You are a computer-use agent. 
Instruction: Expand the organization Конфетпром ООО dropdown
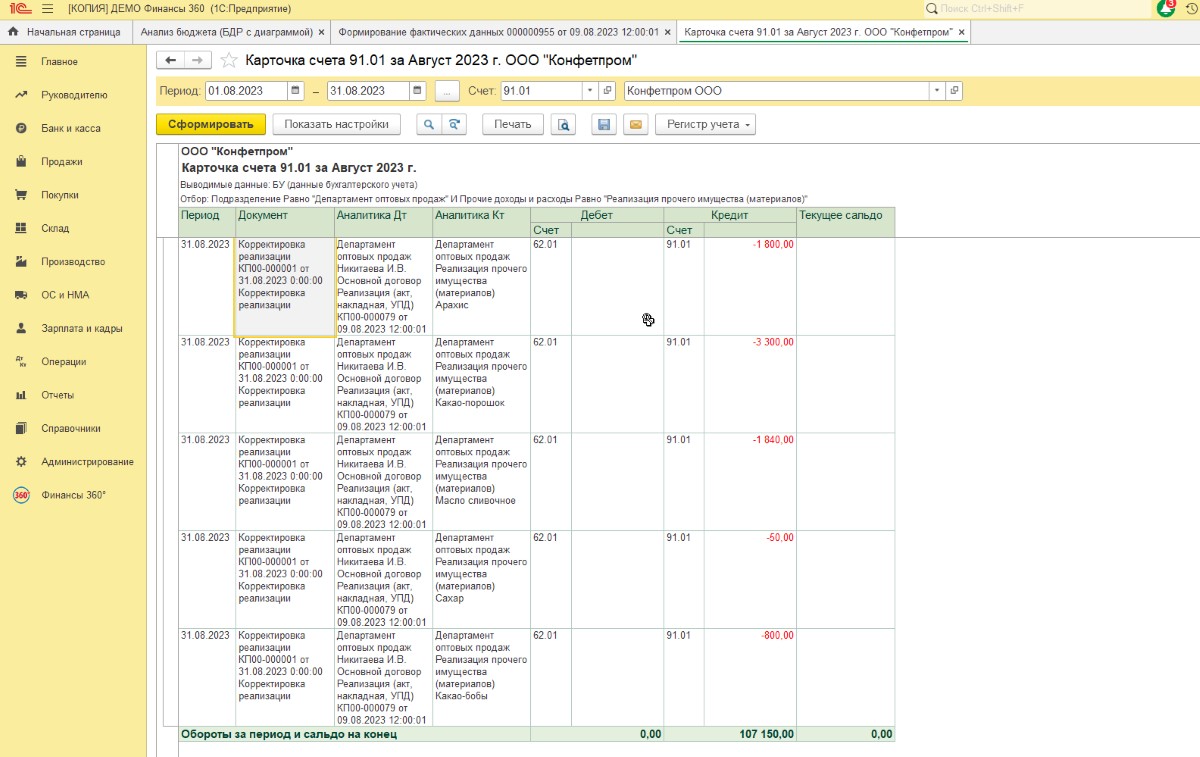point(937,91)
